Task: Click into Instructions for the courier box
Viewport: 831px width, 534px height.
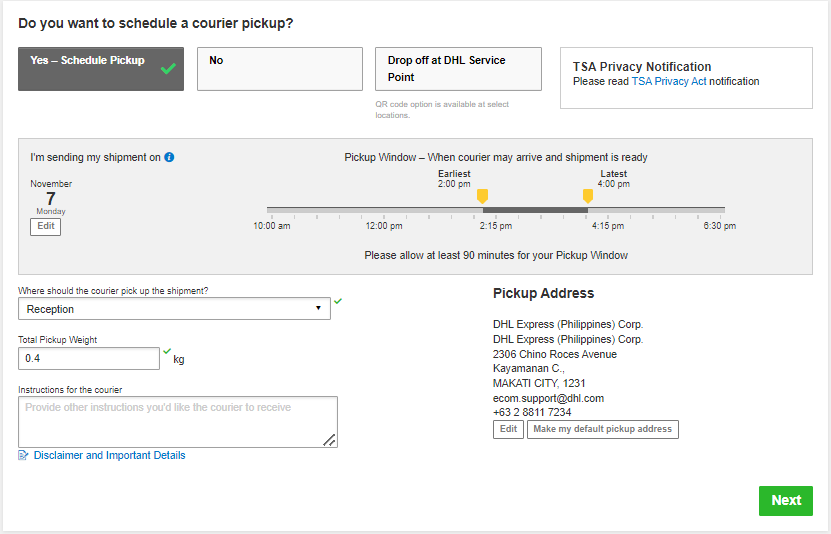Action: (177, 421)
